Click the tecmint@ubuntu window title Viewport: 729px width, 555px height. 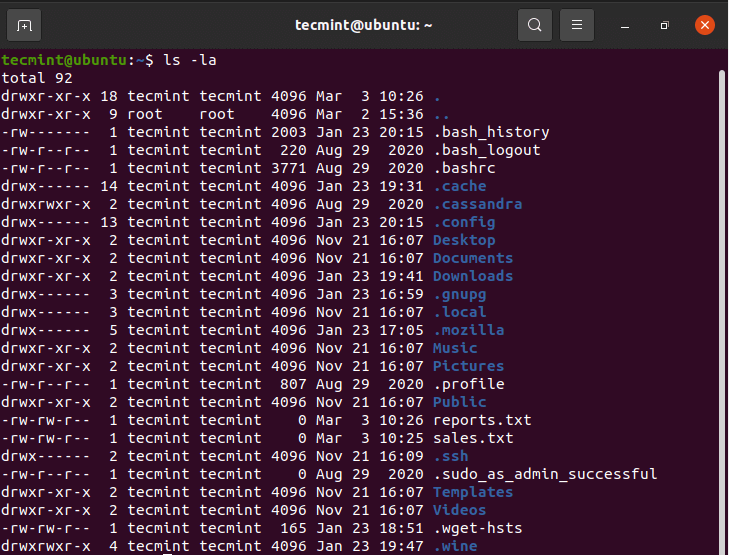(364, 24)
